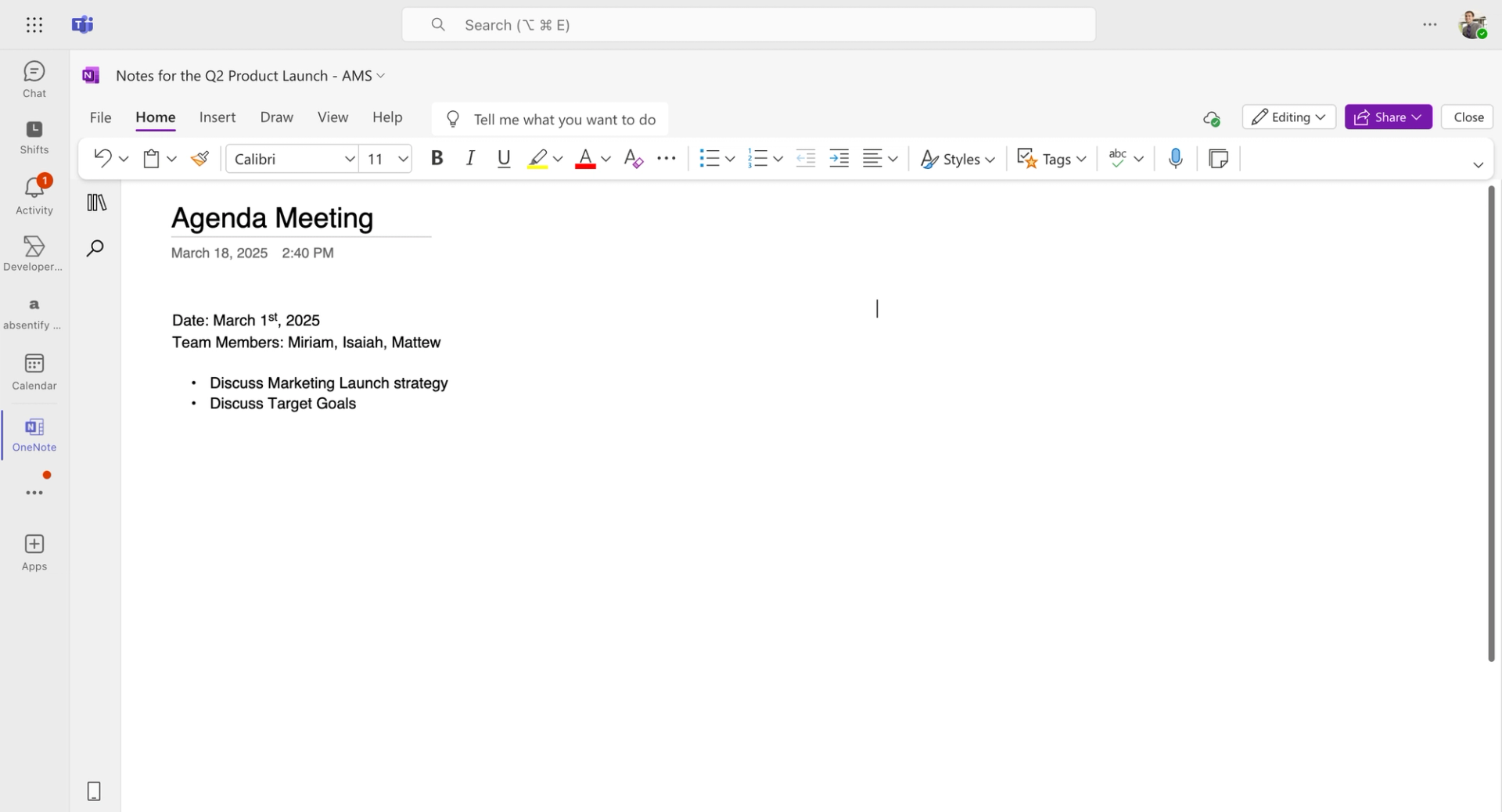Open the Apps store in the sidebar
The image size is (1502, 812).
pyautogui.click(x=34, y=553)
